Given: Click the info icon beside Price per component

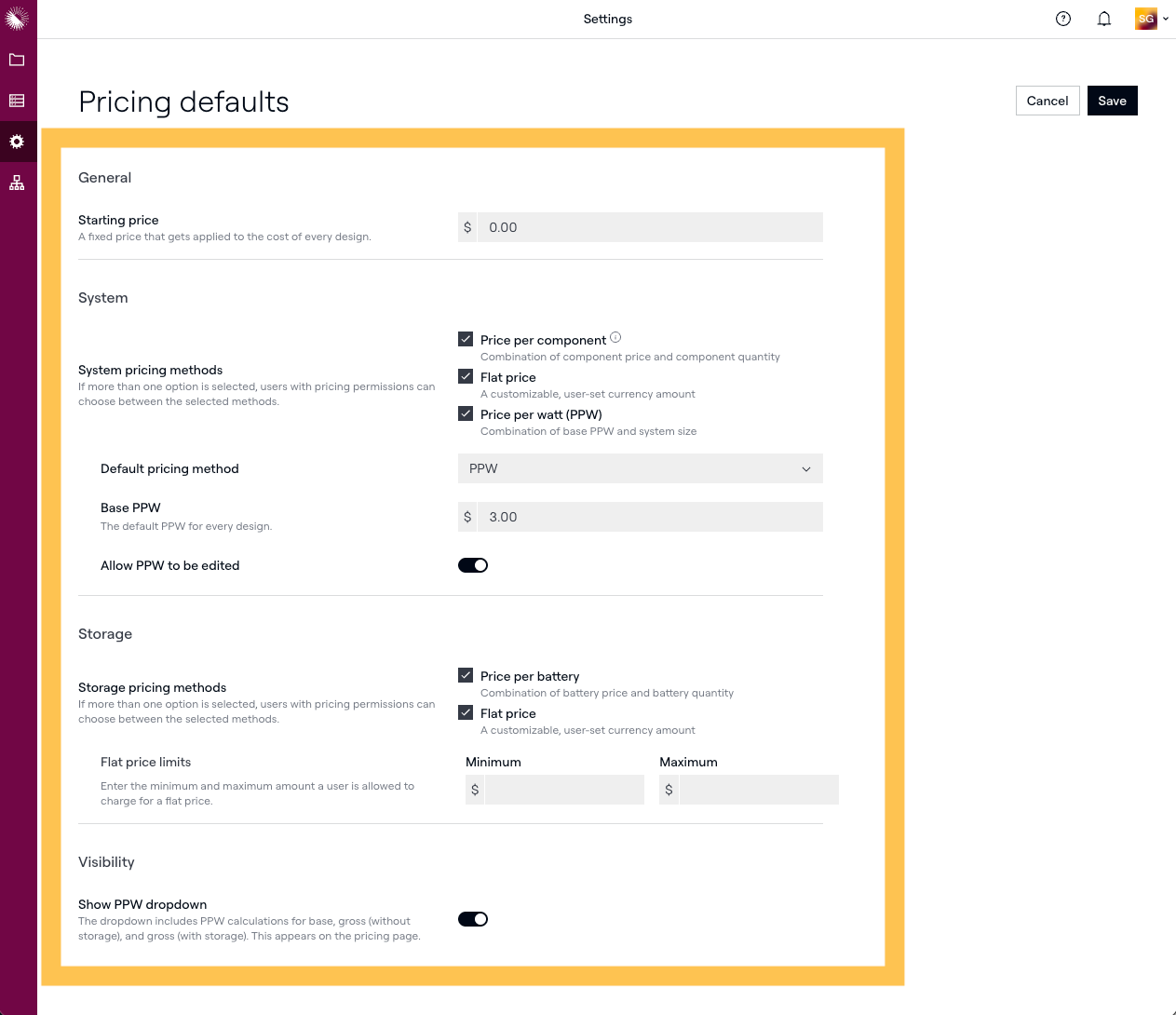Looking at the screenshot, I should pos(615,338).
